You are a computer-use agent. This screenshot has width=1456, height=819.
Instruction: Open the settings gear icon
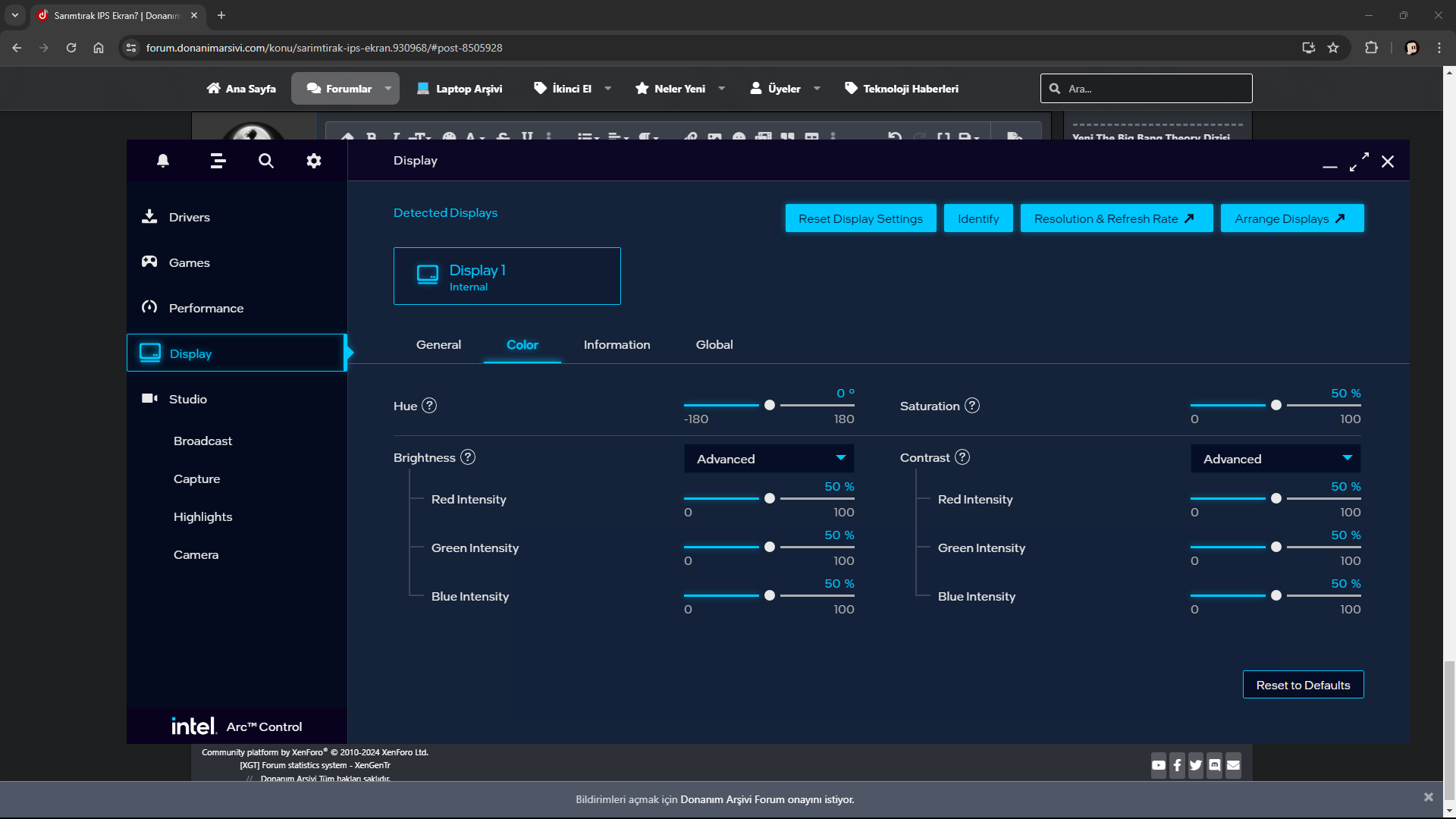tap(314, 161)
